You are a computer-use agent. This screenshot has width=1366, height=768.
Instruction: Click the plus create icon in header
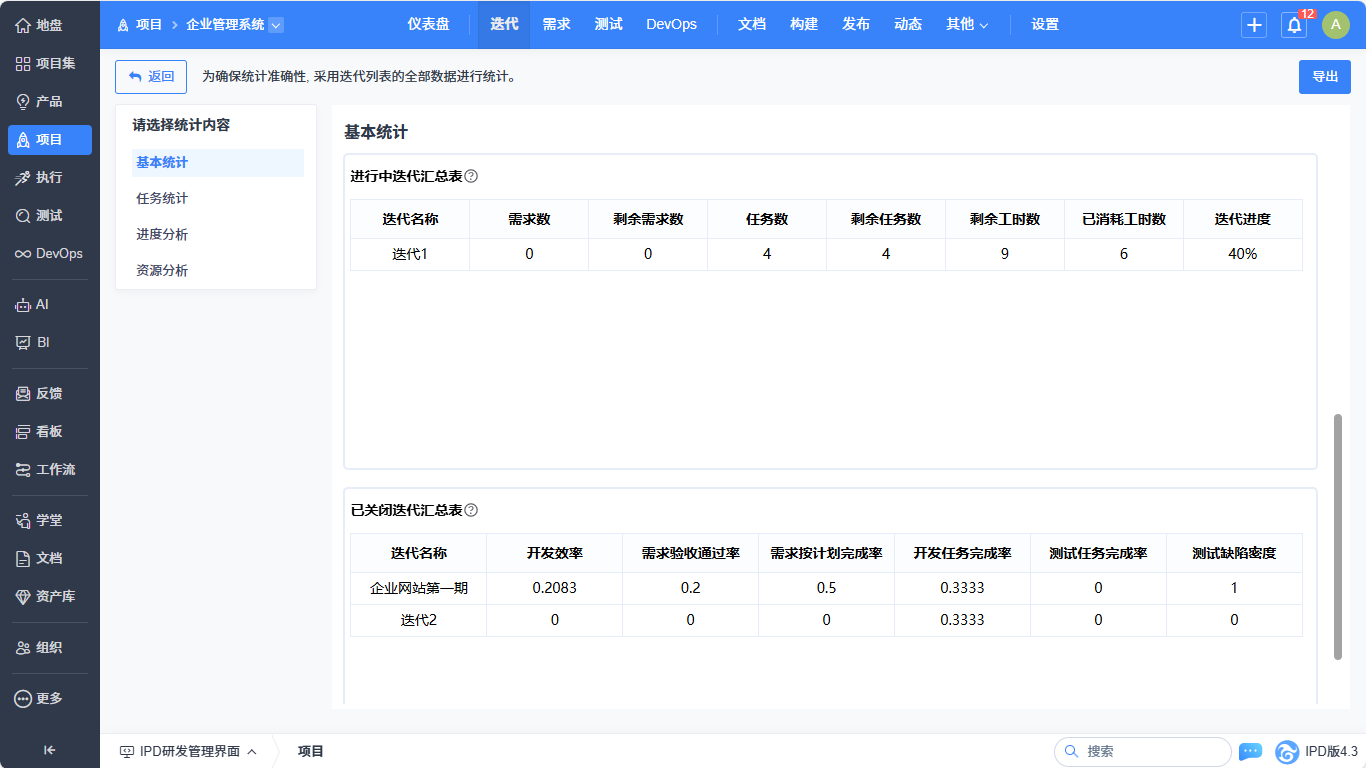coord(1253,25)
